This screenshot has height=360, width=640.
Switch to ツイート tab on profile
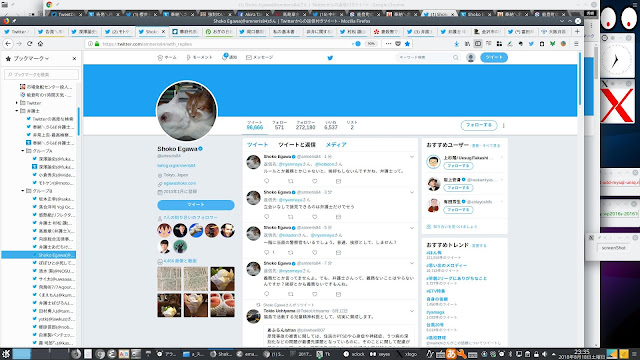[x=258, y=144]
